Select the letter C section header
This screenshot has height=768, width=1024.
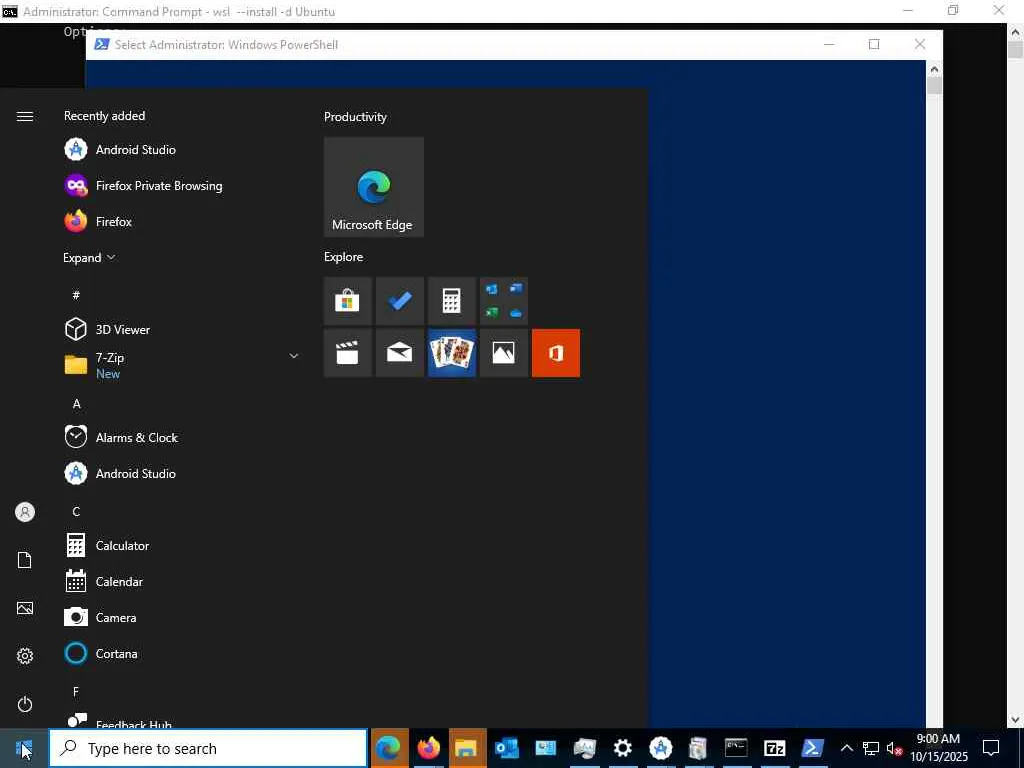(x=76, y=511)
